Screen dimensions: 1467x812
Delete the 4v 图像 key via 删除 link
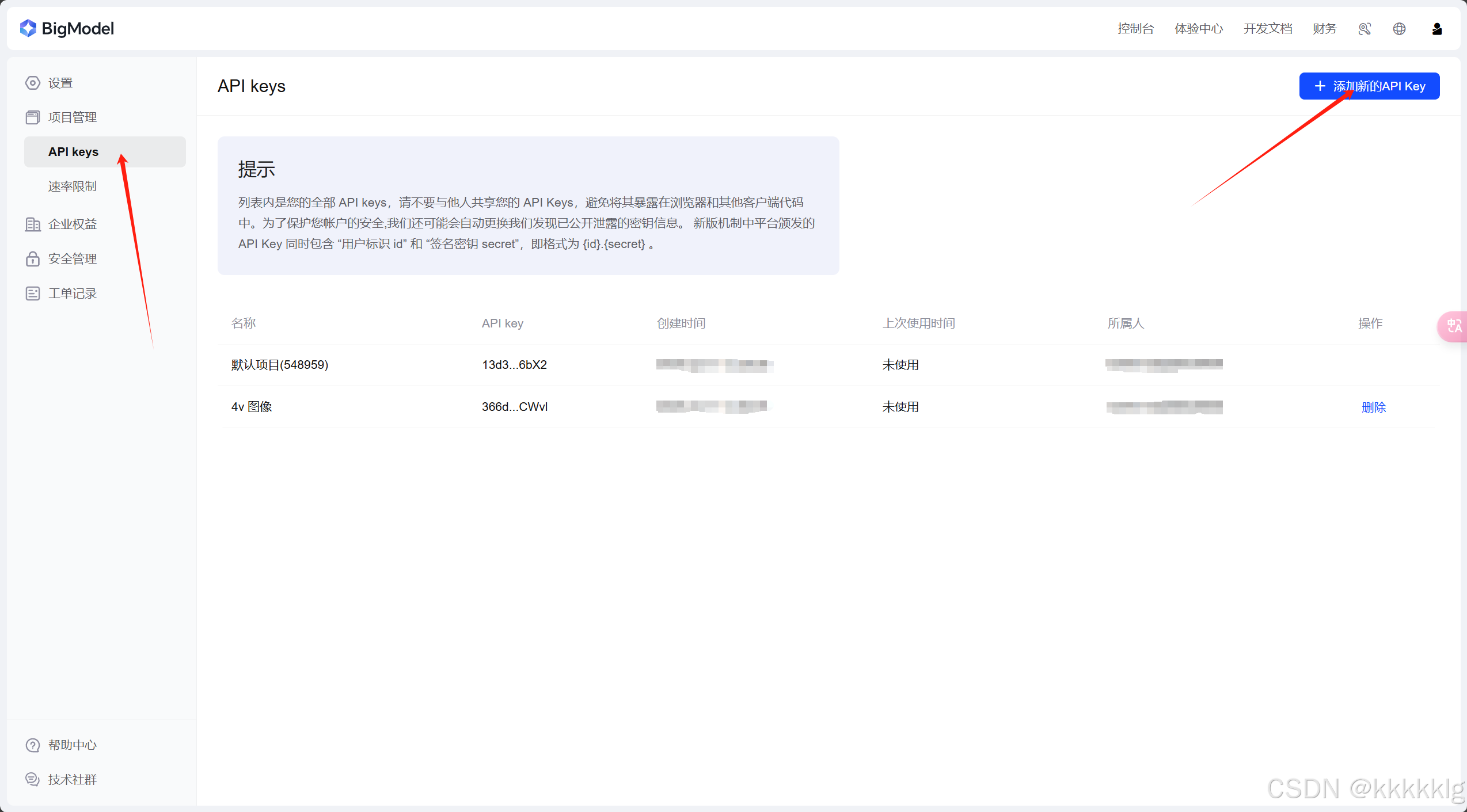pos(1374,407)
